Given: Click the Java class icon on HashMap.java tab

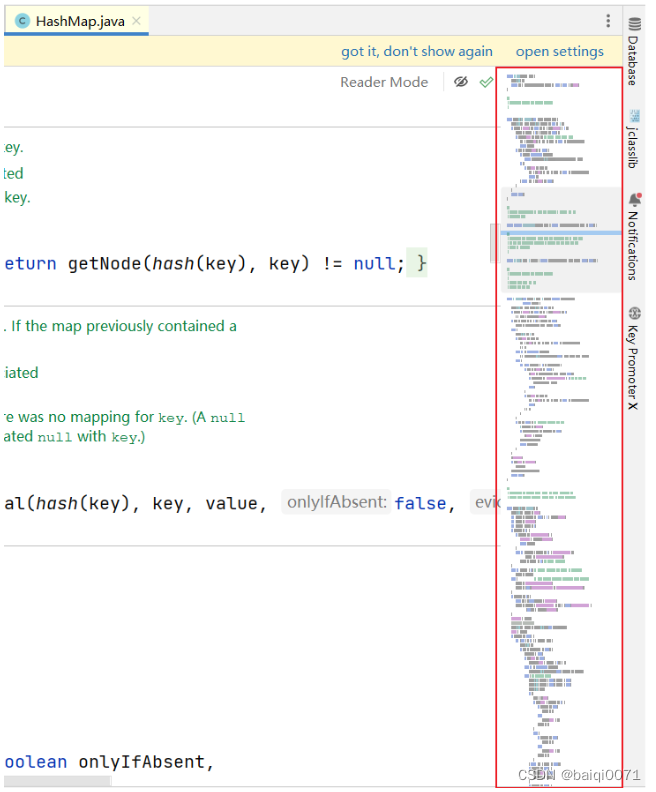Looking at the screenshot, I should (x=22, y=21).
